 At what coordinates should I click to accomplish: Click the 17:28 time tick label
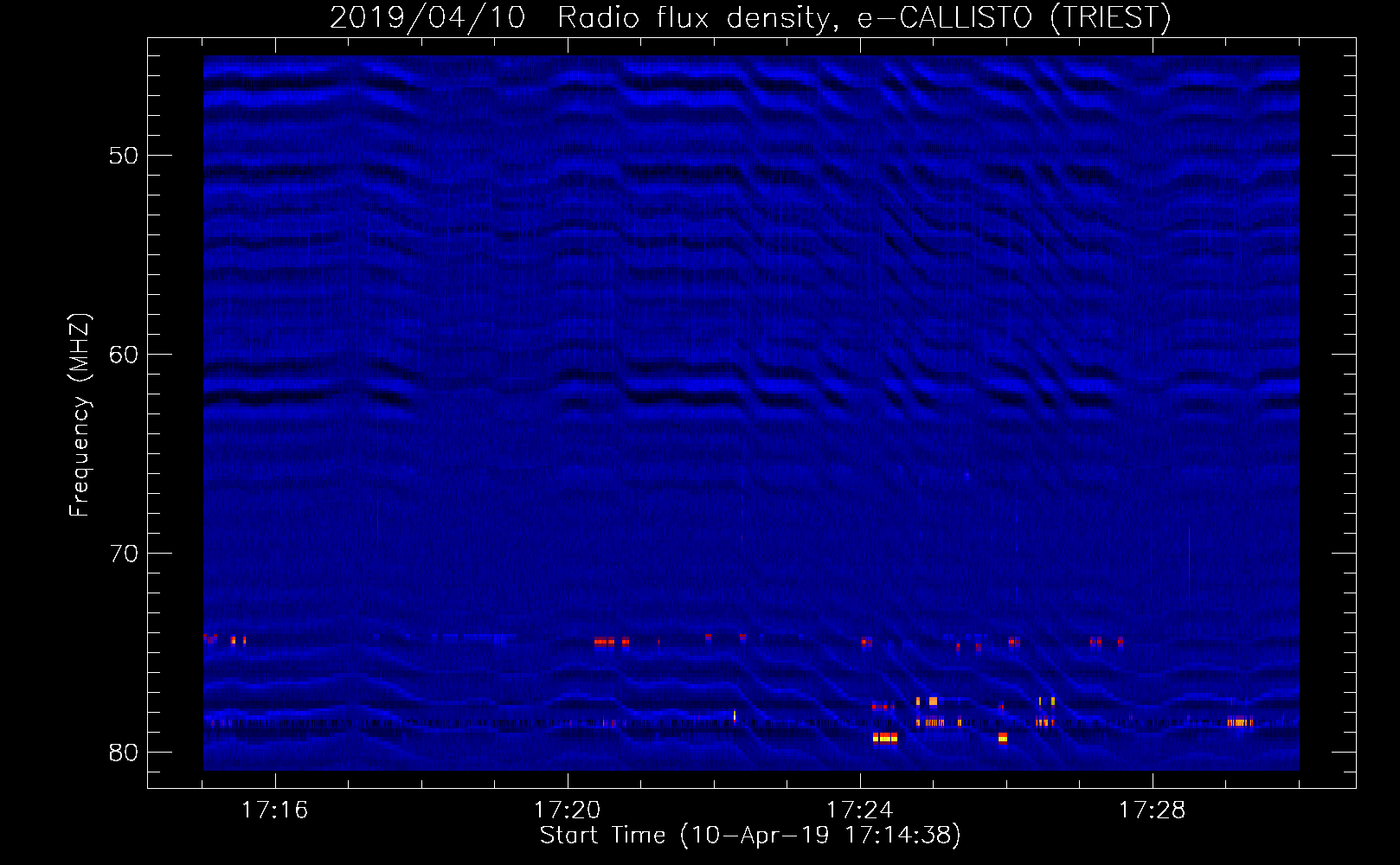(1152, 810)
